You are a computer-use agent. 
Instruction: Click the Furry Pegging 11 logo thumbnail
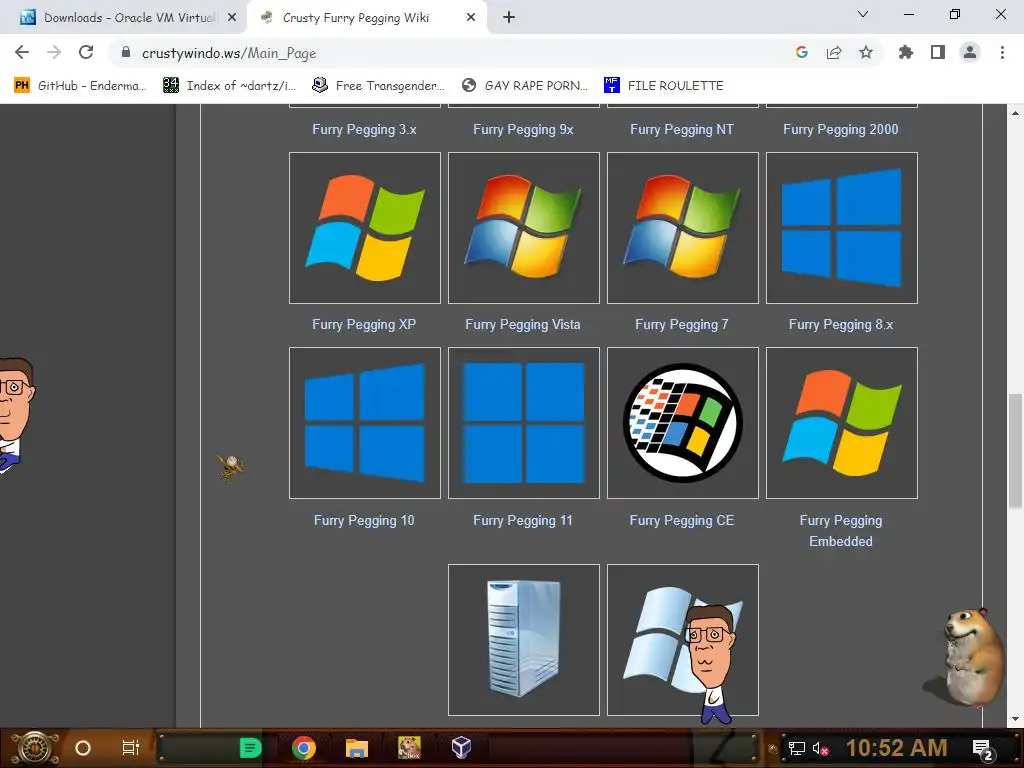(524, 423)
